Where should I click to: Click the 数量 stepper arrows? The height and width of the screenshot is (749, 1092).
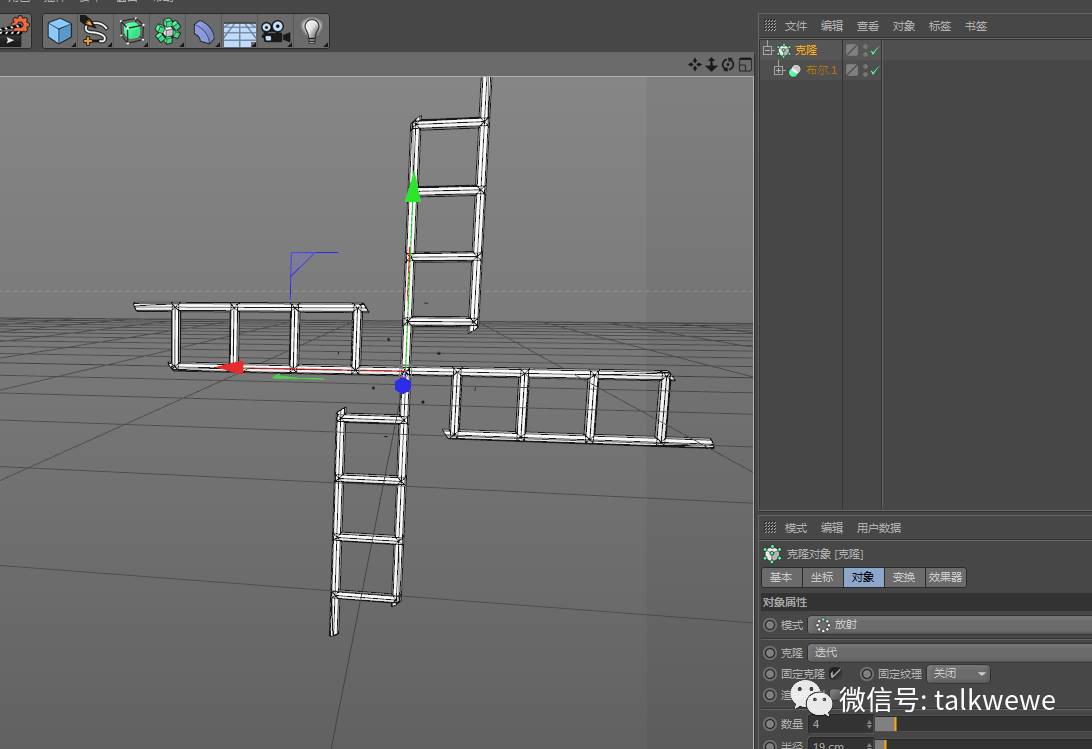coord(868,724)
